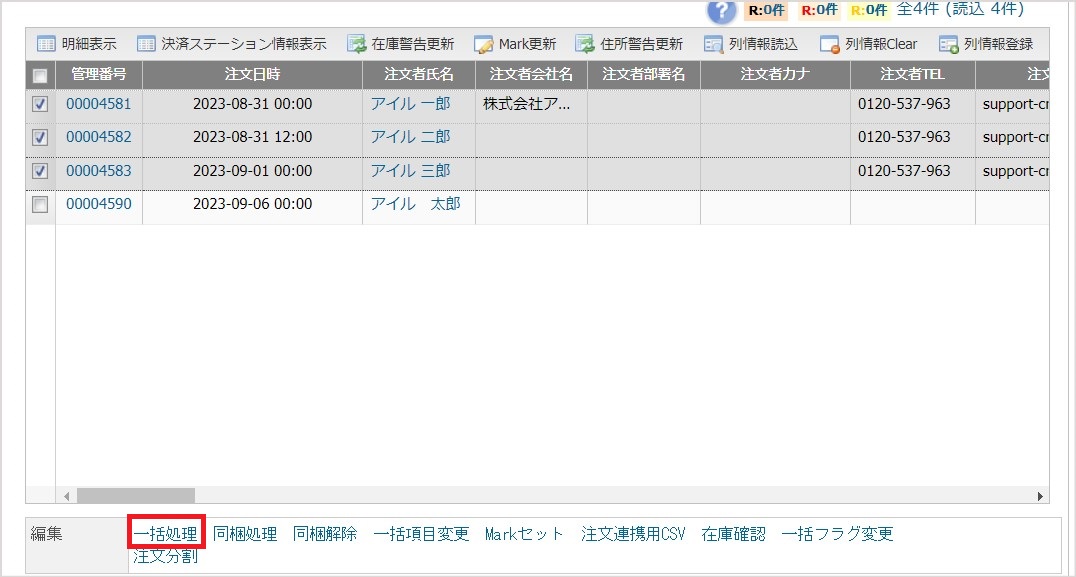This screenshot has width=1076, height=577.
Task: Sort by 注文日時 column header
Action: pos(253,75)
